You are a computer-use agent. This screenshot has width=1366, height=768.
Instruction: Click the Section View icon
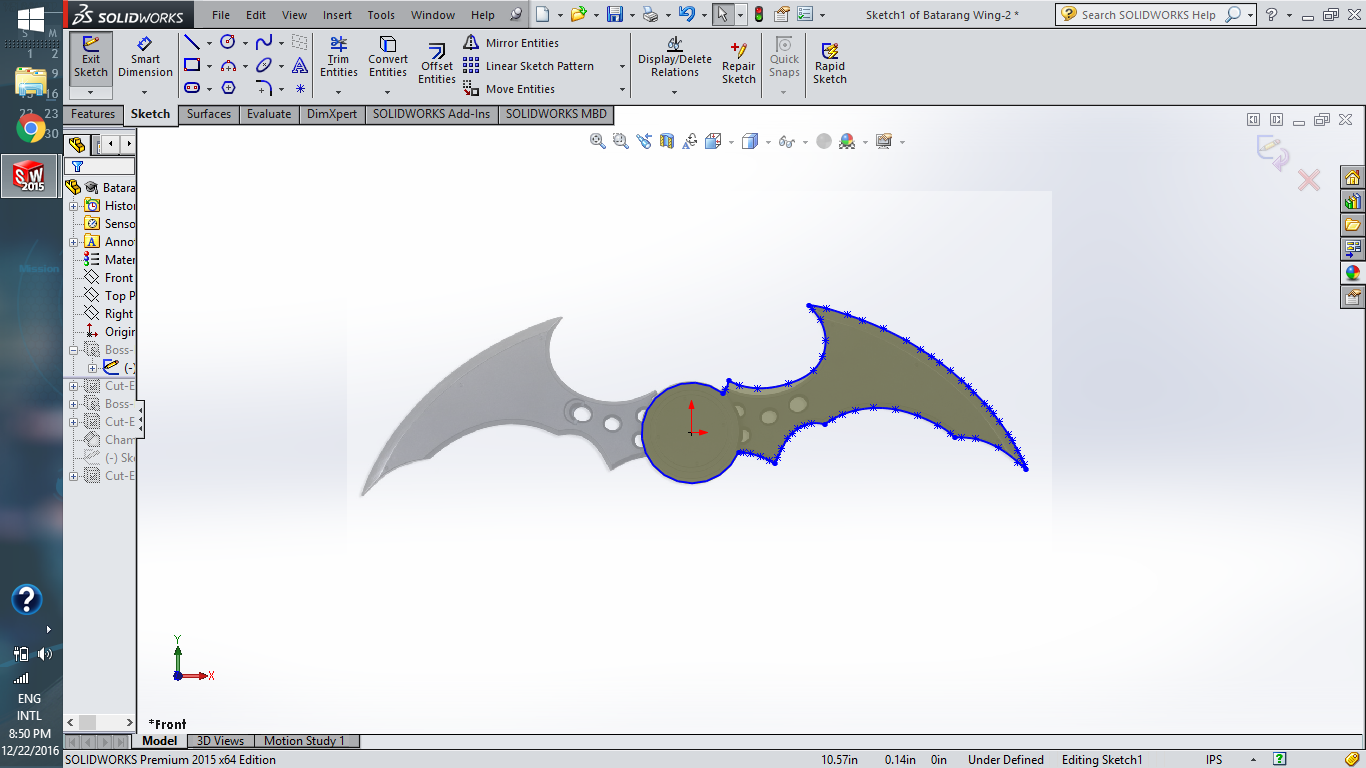tap(667, 141)
